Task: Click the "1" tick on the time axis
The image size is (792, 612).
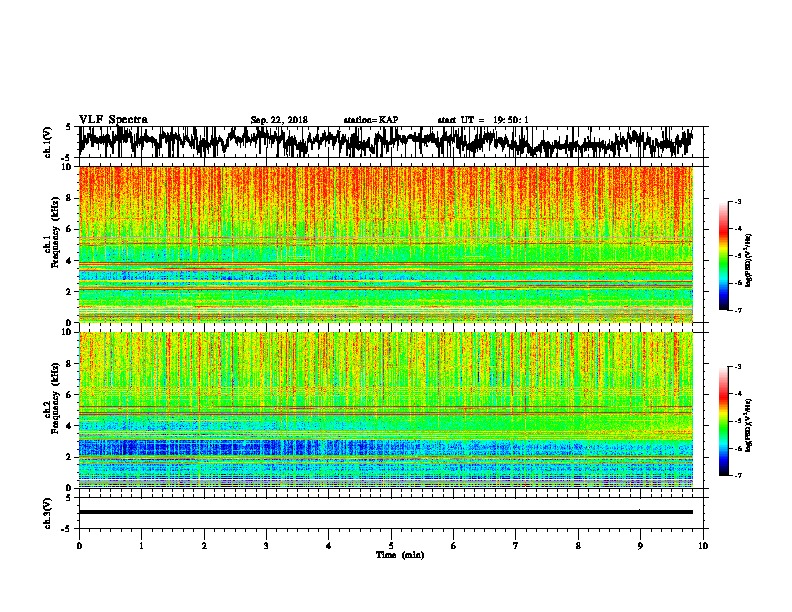Action: pyautogui.click(x=141, y=546)
